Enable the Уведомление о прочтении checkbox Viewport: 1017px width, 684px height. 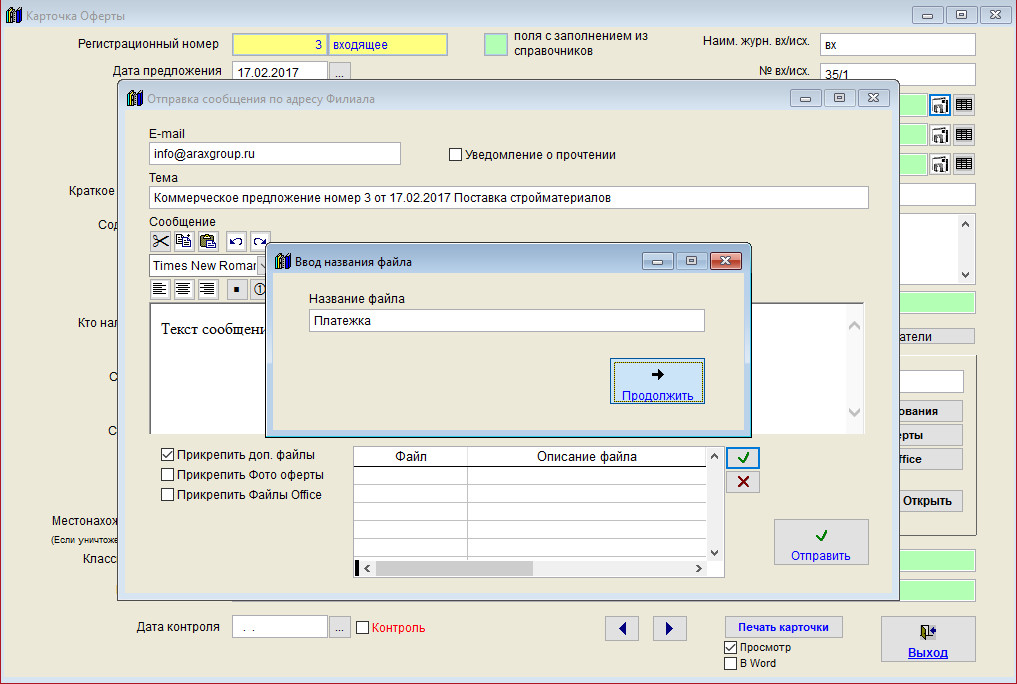pos(456,155)
